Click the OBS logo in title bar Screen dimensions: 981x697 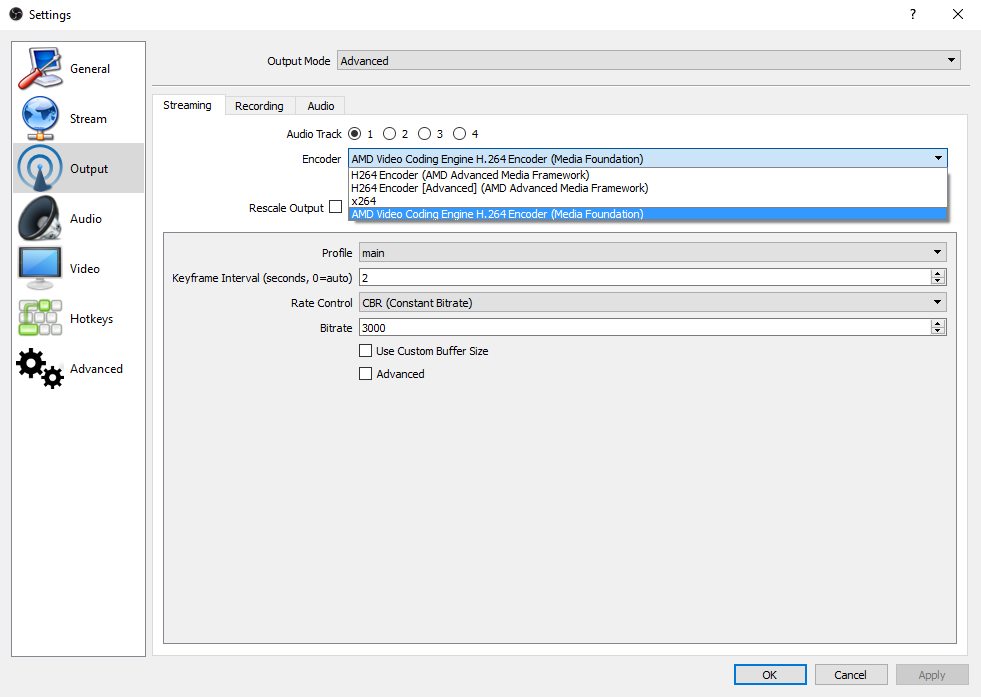16,14
